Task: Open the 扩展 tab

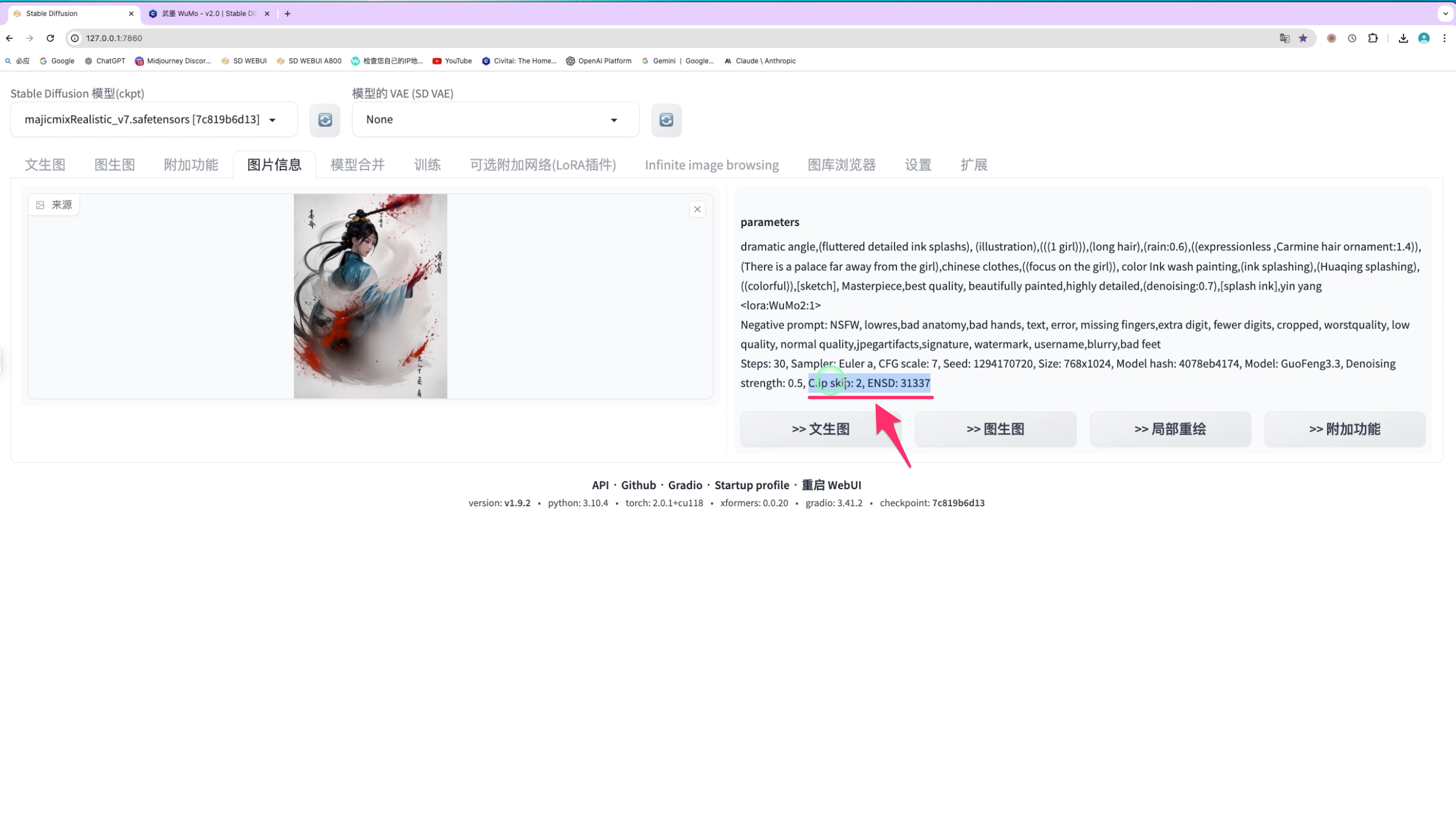Action: click(x=974, y=165)
